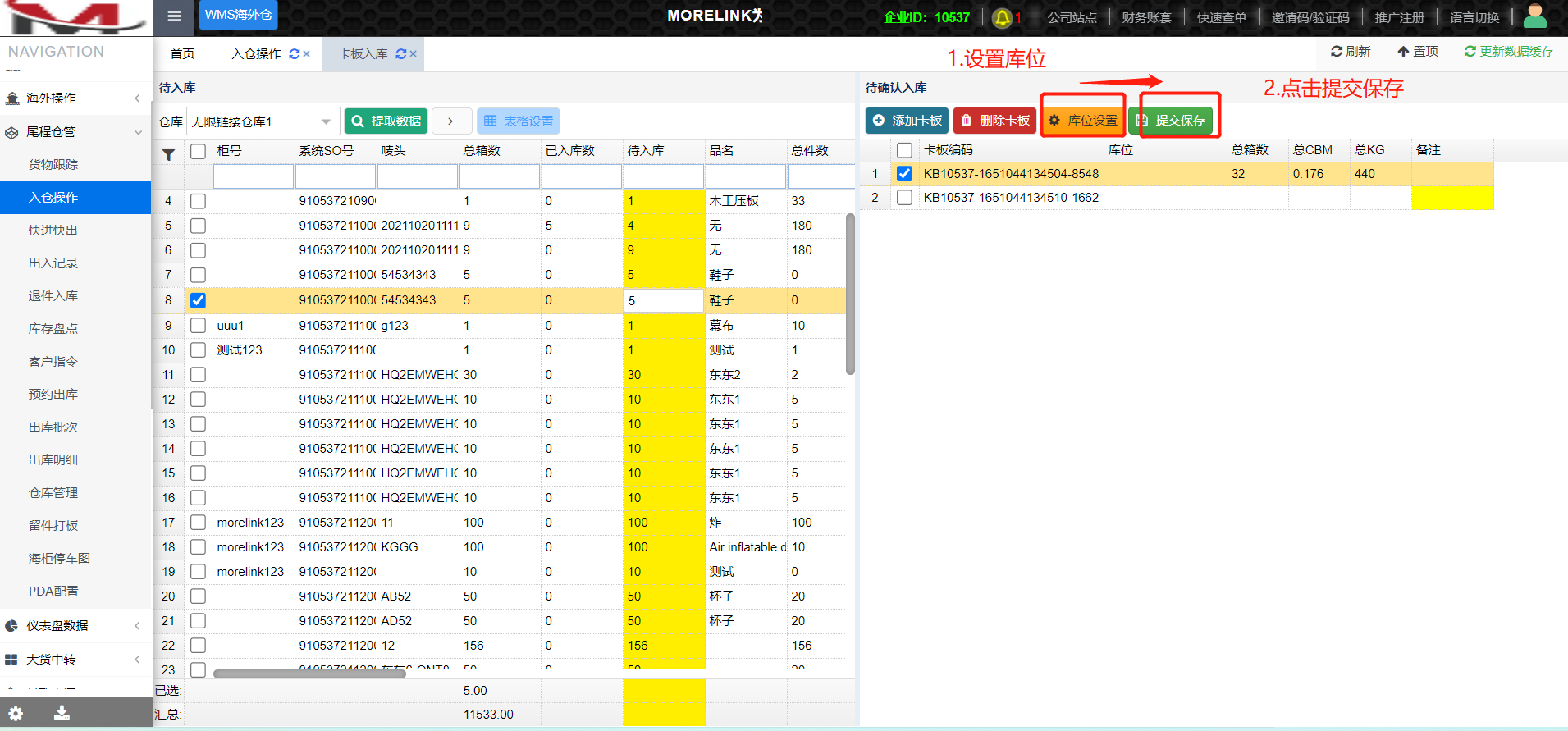
Task: Click the settings gear icon in sidebar footer
Action: pyautogui.click(x=16, y=713)
